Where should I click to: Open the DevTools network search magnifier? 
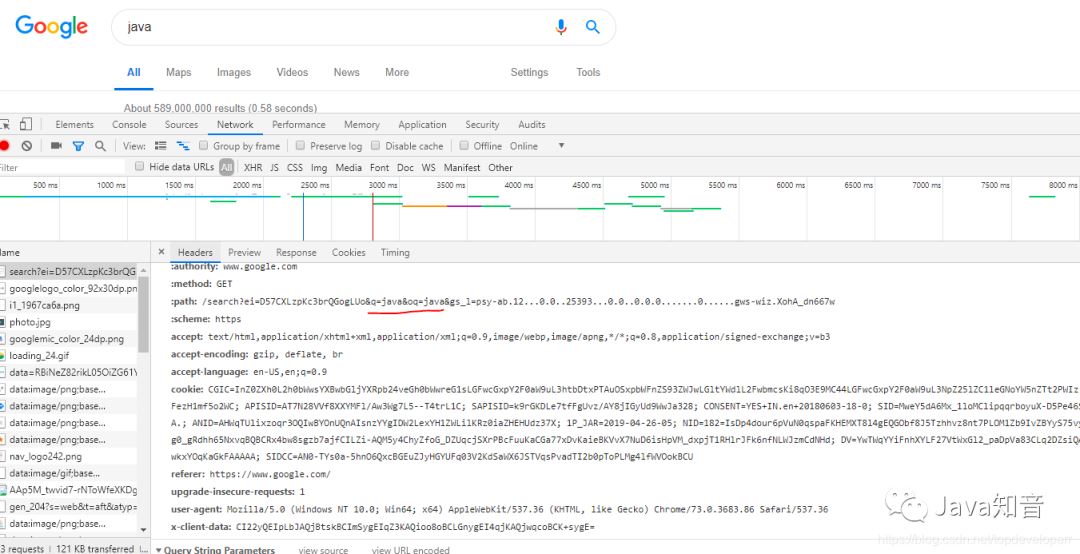point(101,146)
